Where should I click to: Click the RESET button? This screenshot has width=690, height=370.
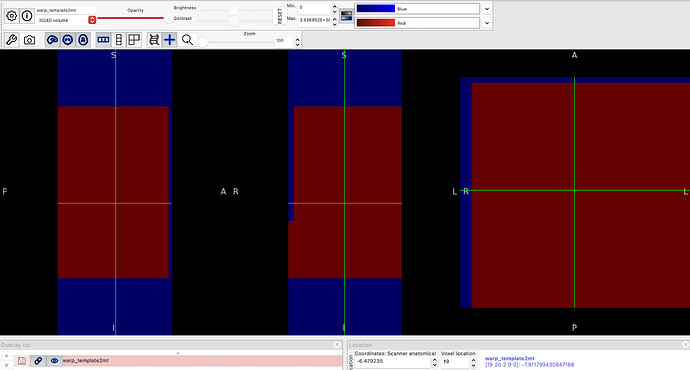click(279, 16)
